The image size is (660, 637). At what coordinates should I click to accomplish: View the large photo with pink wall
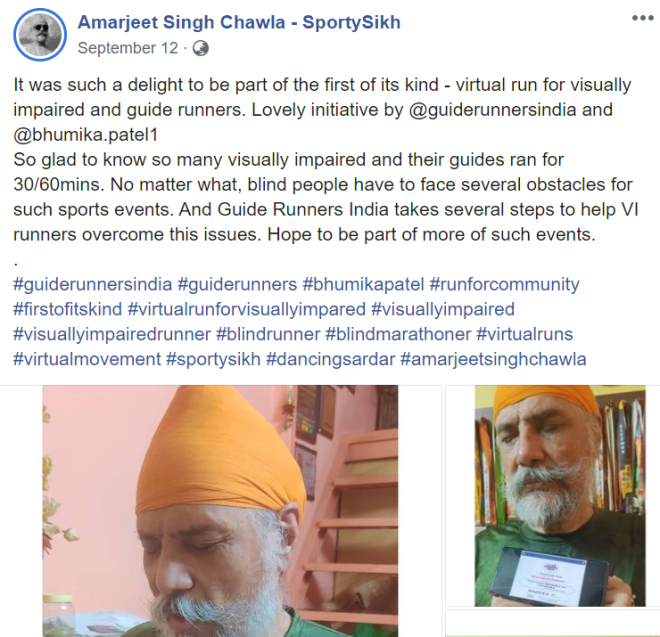click(220, 511)
